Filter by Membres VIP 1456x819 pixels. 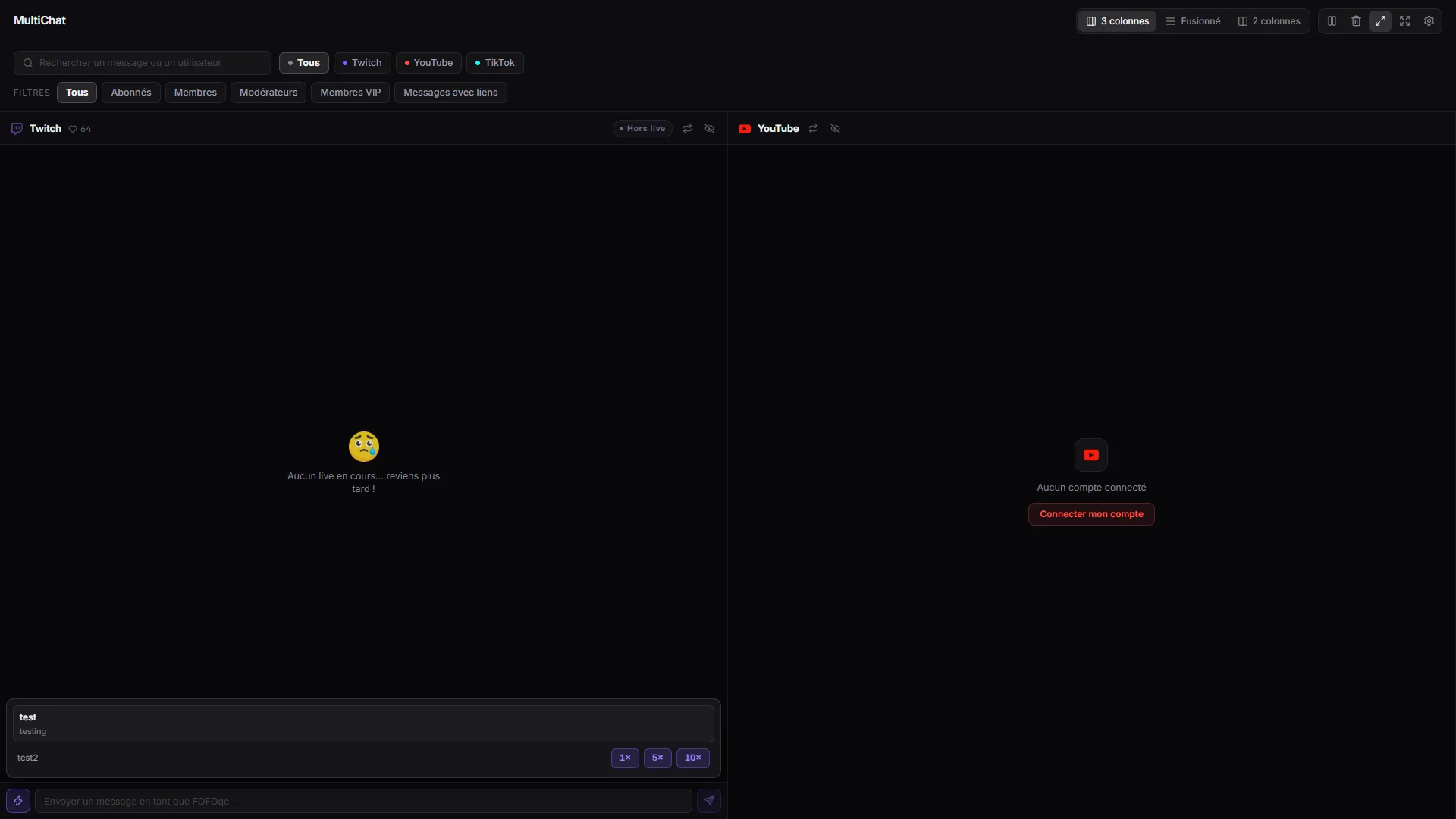pos(350,93)
